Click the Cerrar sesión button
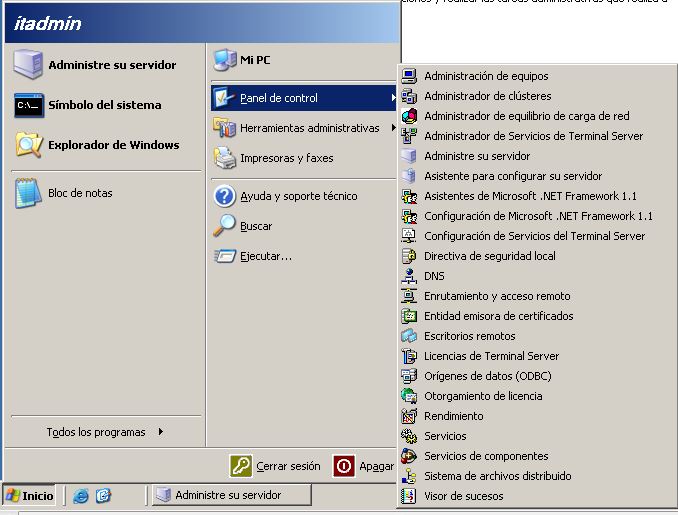The width and height of the screenshot is (678, 515). 275,466
